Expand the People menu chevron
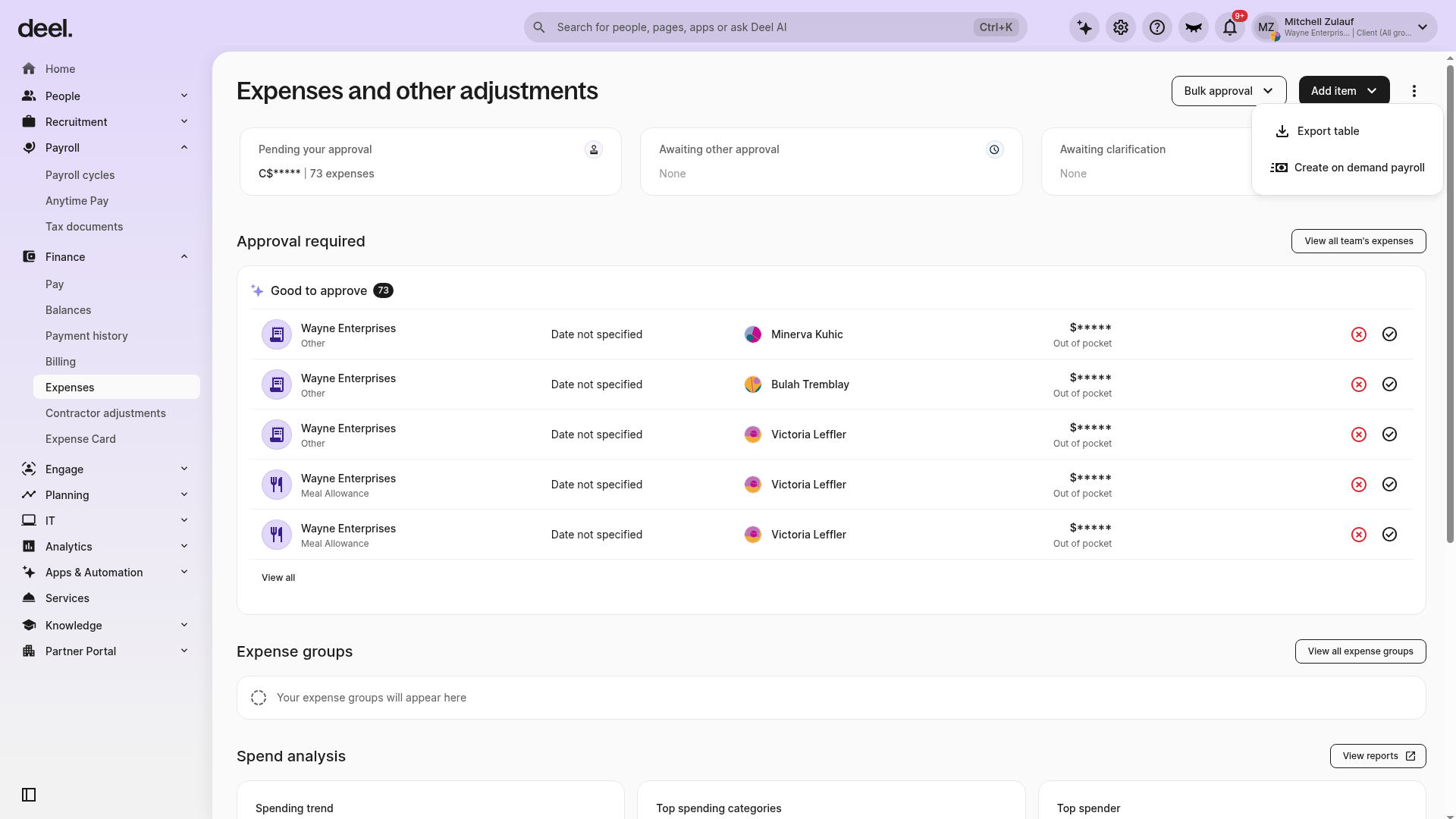Viewport: 1456px width, 819px height. point(184,96)
